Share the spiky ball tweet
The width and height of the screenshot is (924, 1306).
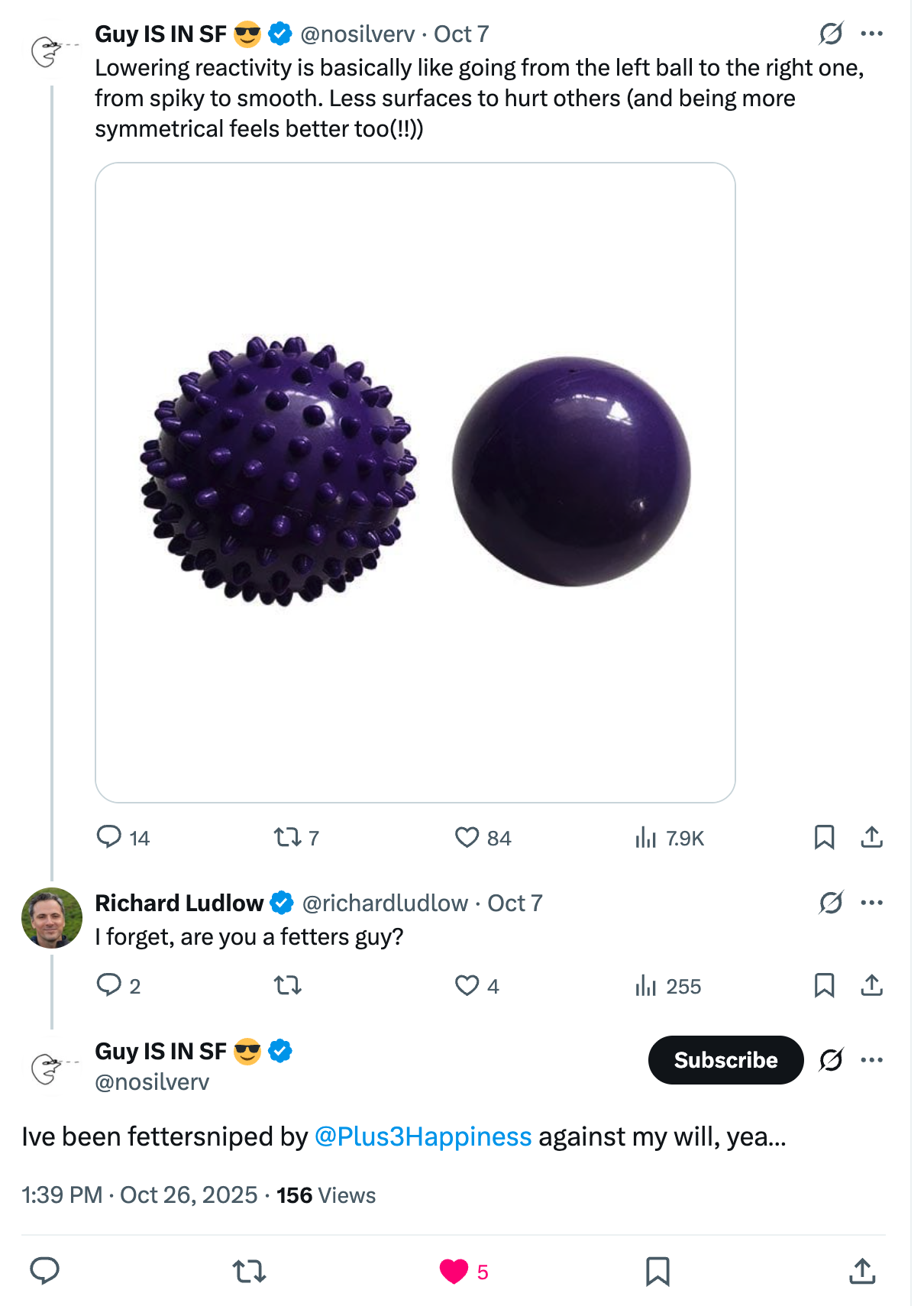871,837
